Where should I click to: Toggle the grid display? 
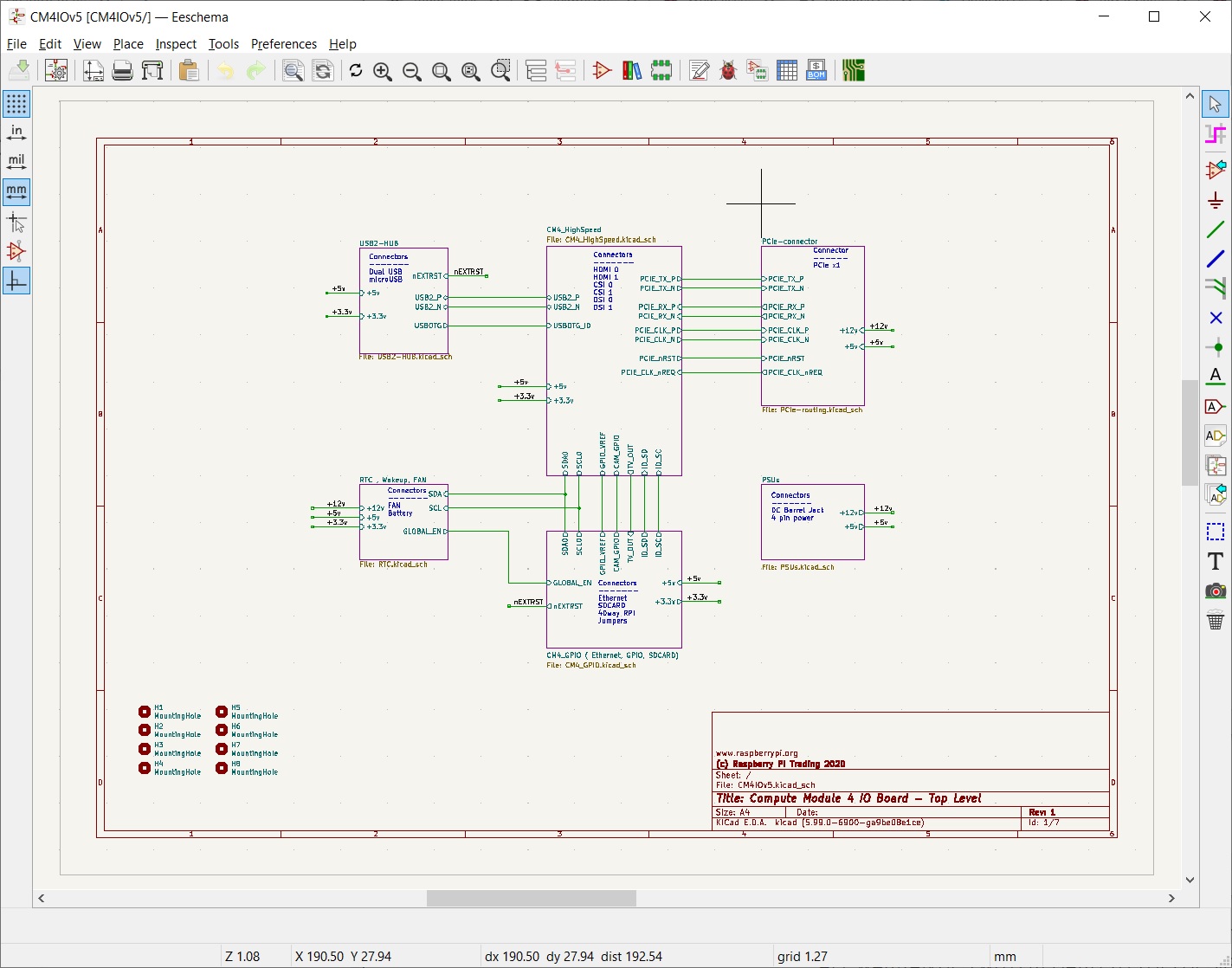point(16,103)
